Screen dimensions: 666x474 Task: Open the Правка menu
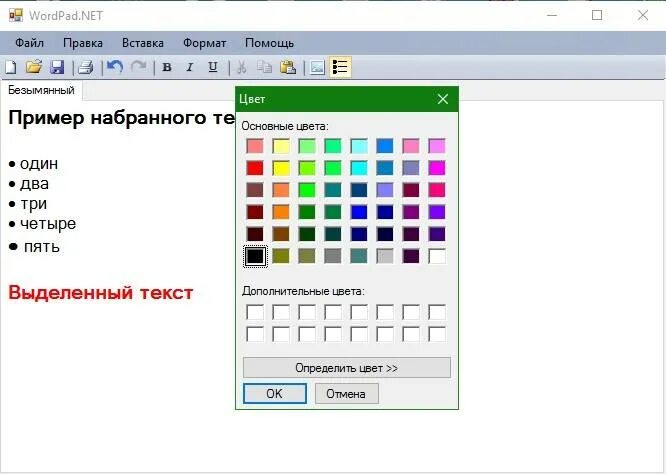[x=83, y=43]
